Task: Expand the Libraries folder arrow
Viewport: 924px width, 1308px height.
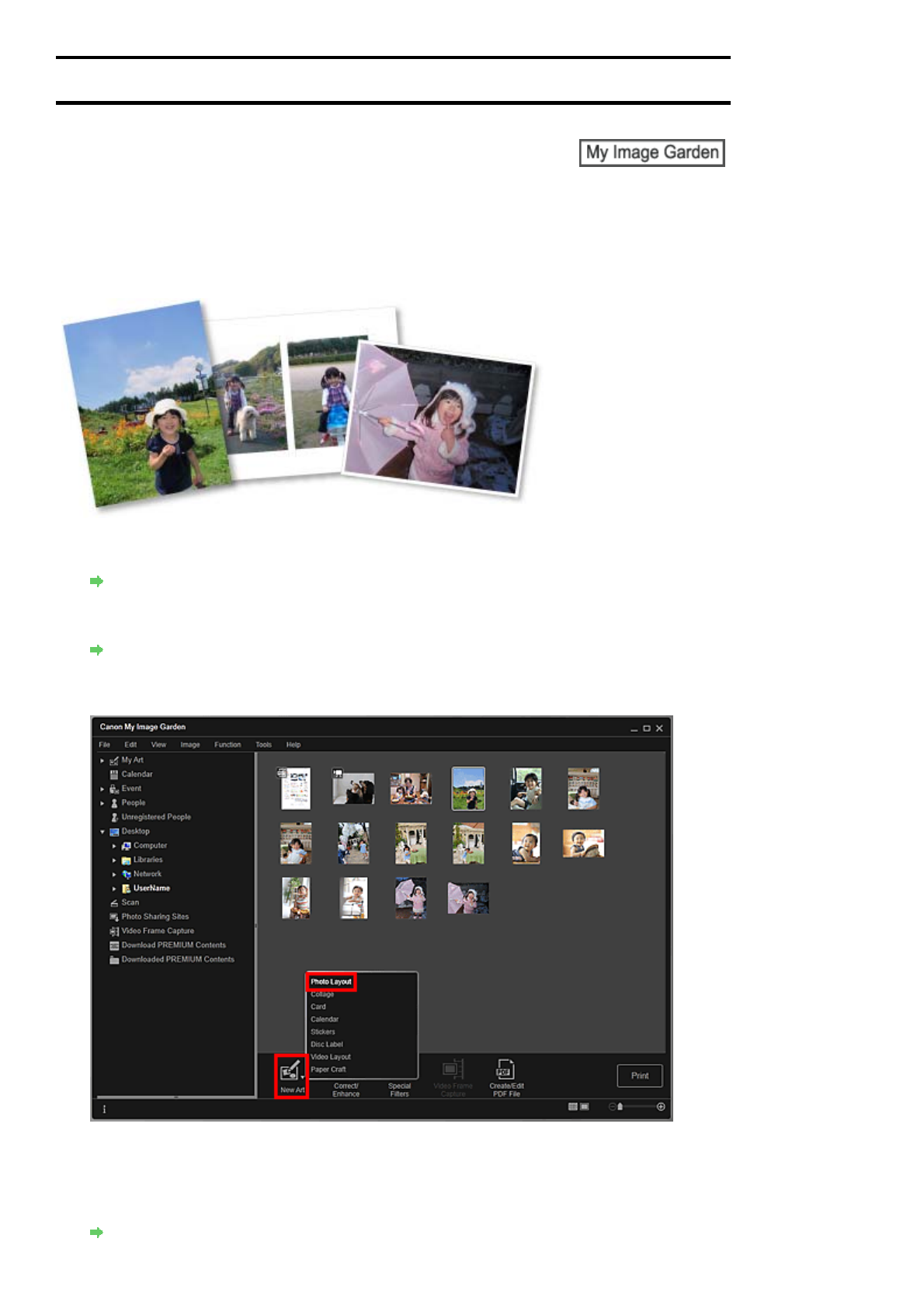Action: click(x=114, y=861)
